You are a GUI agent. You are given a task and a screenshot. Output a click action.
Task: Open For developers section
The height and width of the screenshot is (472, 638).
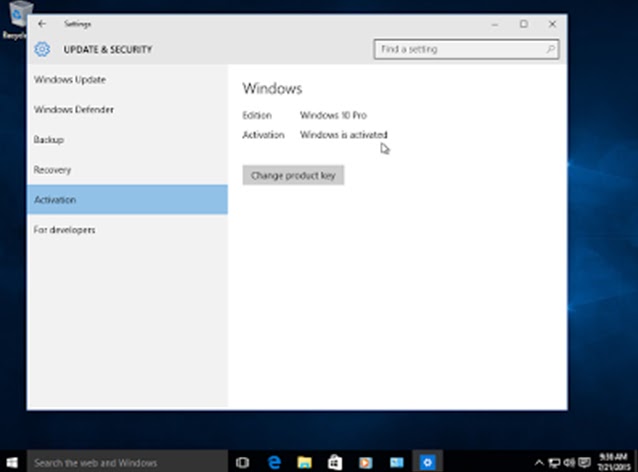coord(127,230)
